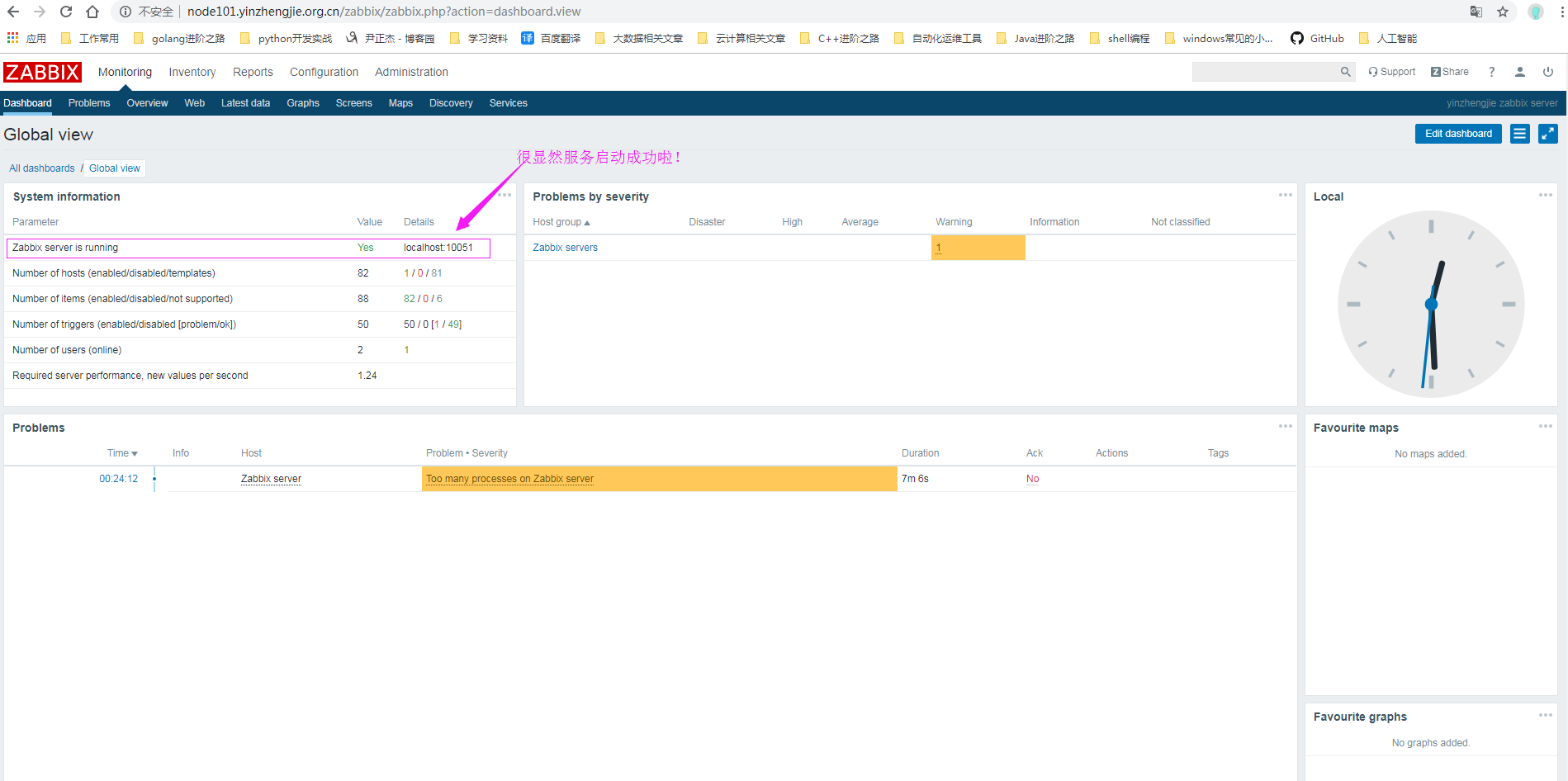1568x781 pixels.
Task: Open the Configuration menu
Action: pyautogui.click(x=324, y=72)
